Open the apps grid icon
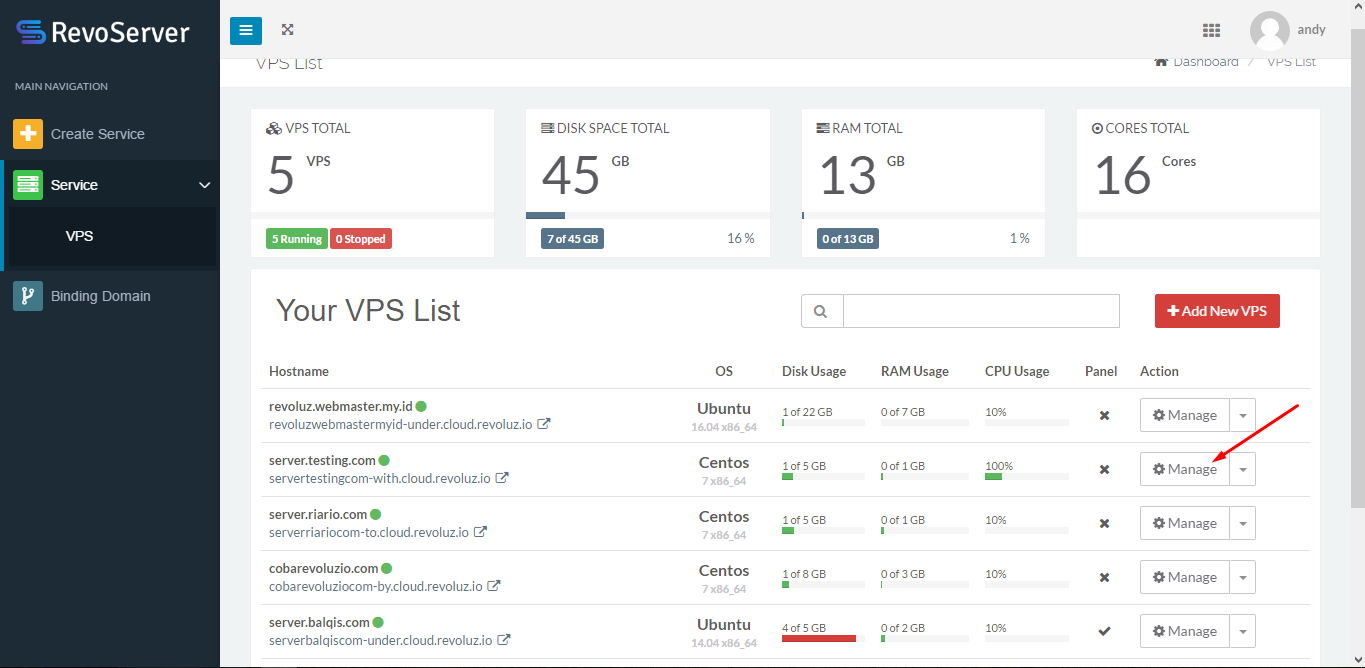The height and width of the screenshot is (668, 1365). (1211, 30)
